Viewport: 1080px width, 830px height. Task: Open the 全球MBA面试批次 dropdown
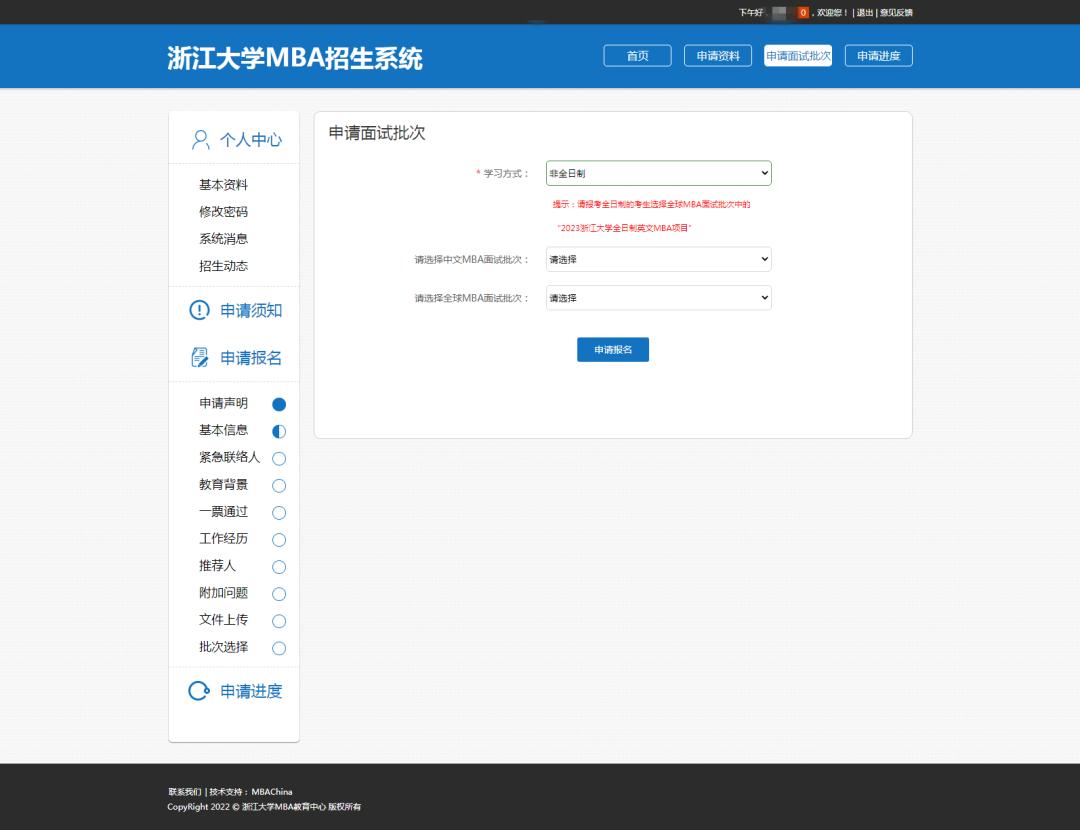pyautogui.click(x=658, y=297)
